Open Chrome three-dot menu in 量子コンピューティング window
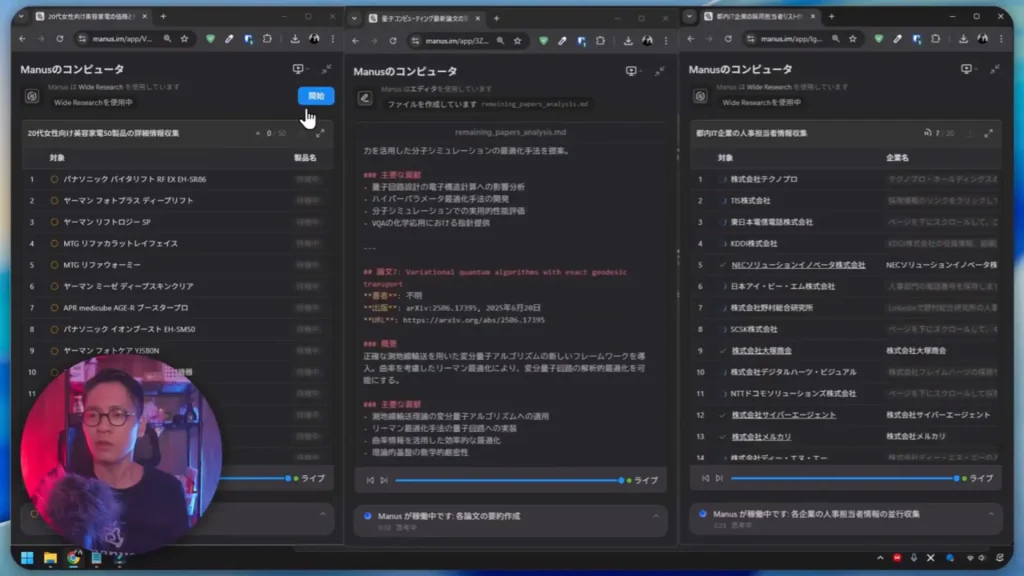 click(666, 41)
